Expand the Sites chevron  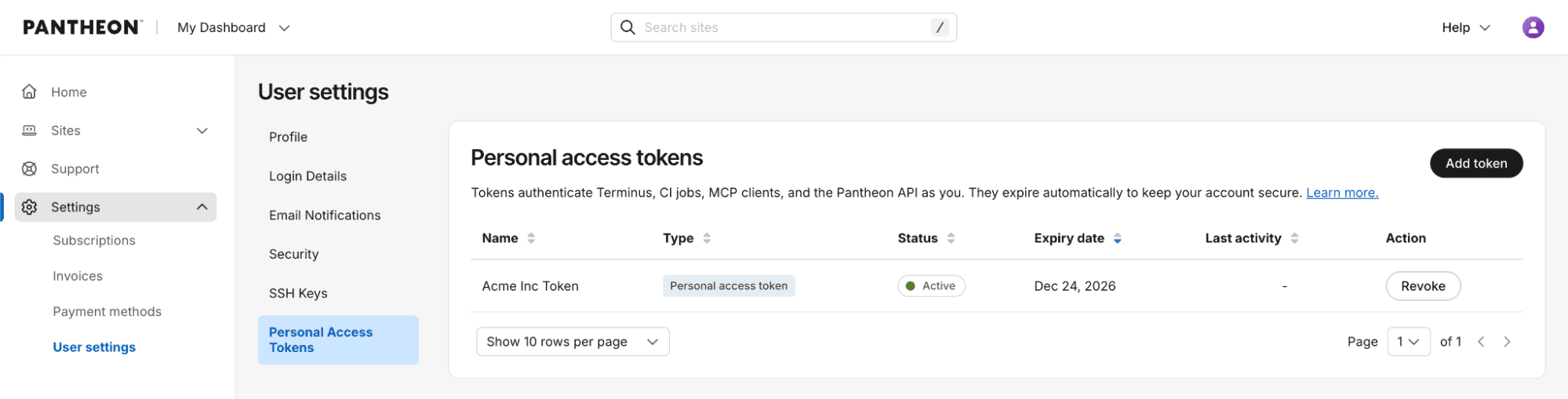click(x=202, y=130)
